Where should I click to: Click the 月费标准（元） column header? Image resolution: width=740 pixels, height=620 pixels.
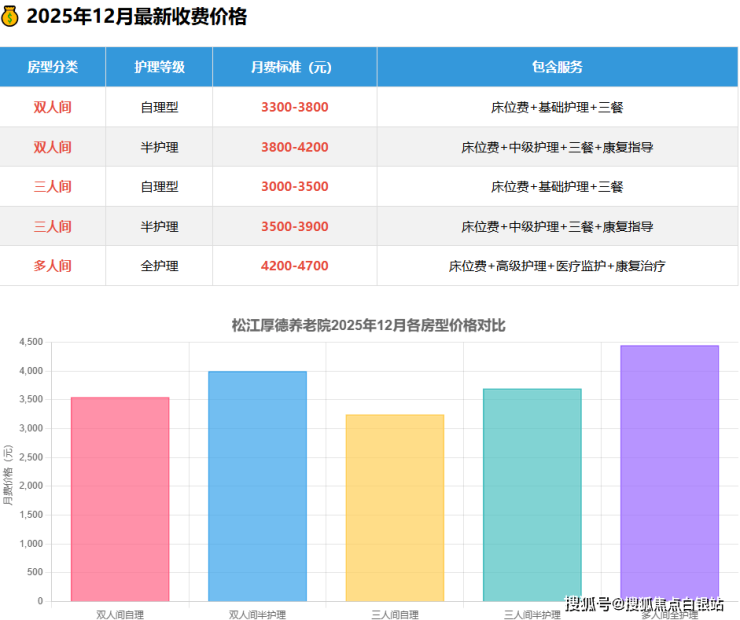[x=294, y=67]
